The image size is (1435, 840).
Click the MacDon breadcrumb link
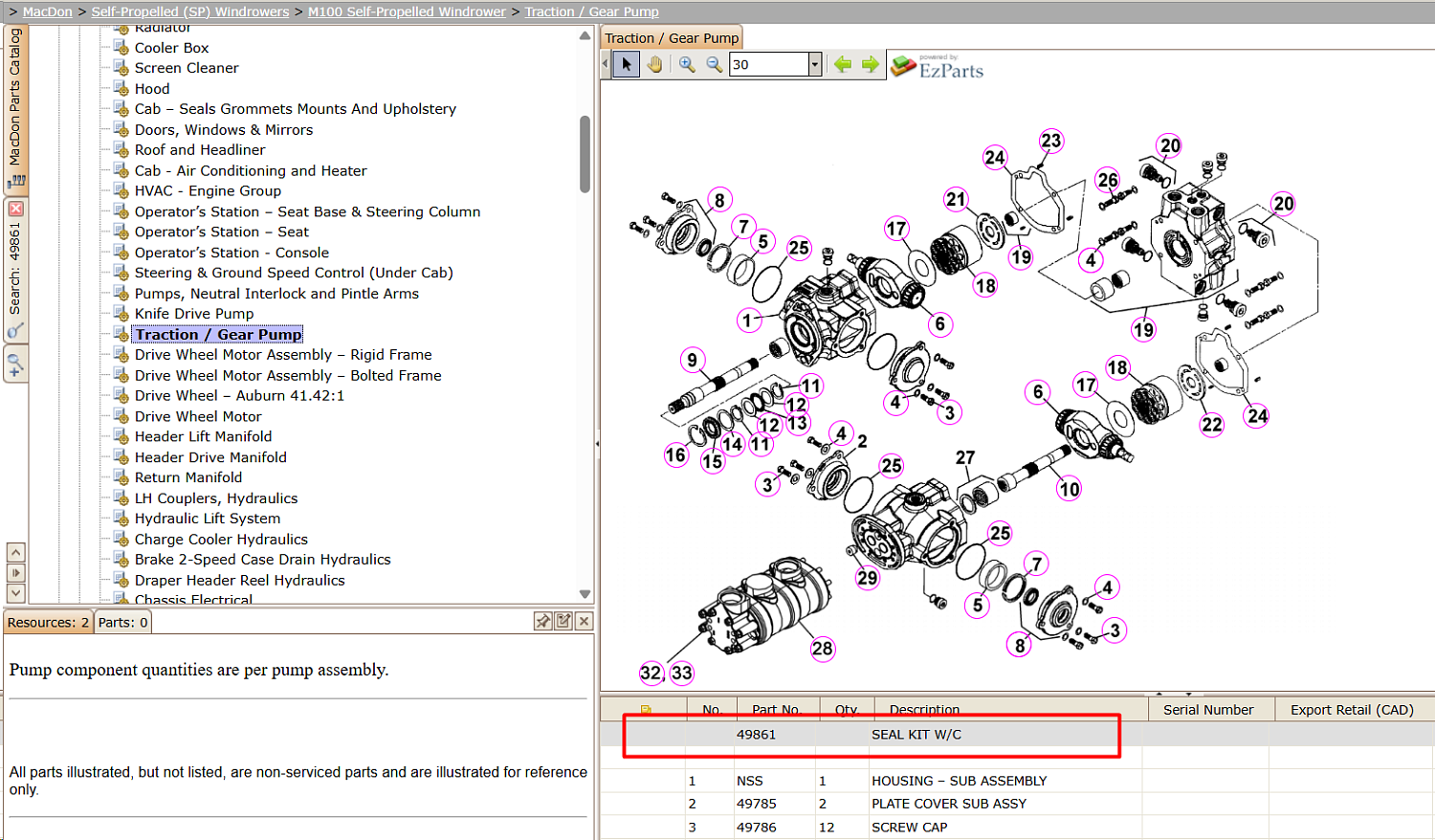click(x=47, y=11)
